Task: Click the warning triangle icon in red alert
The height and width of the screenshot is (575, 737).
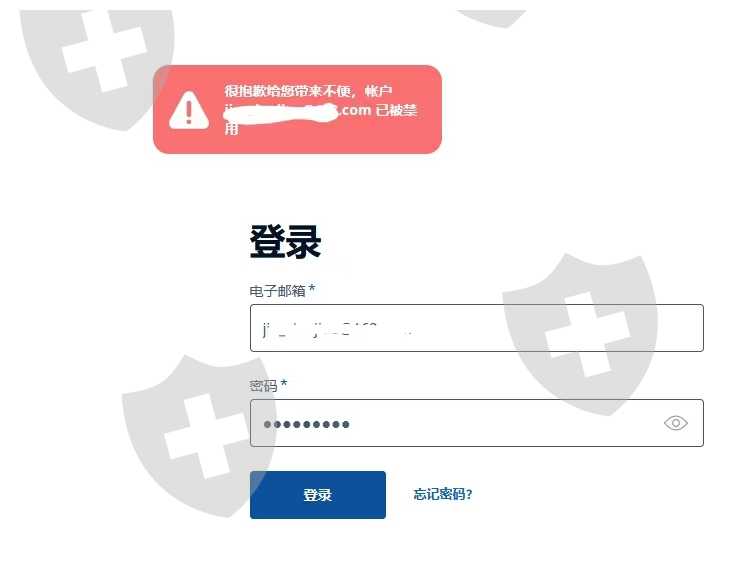Action: pyautogui.click(x=189, y=110)
